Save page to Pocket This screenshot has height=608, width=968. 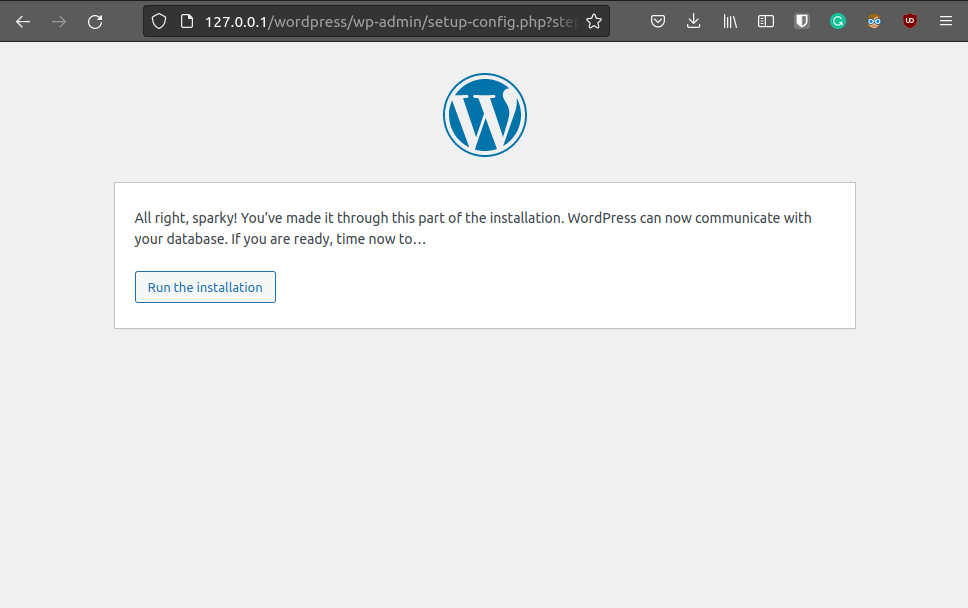pos(658,22)
